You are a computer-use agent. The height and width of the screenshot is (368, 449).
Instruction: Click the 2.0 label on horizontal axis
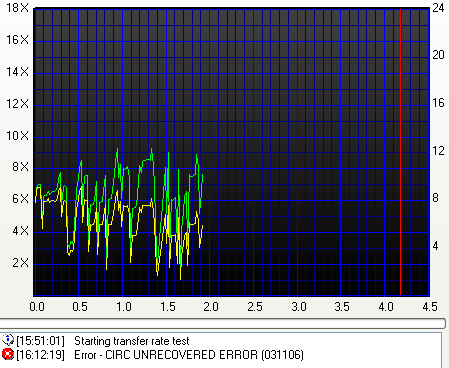tap(211, 306)
